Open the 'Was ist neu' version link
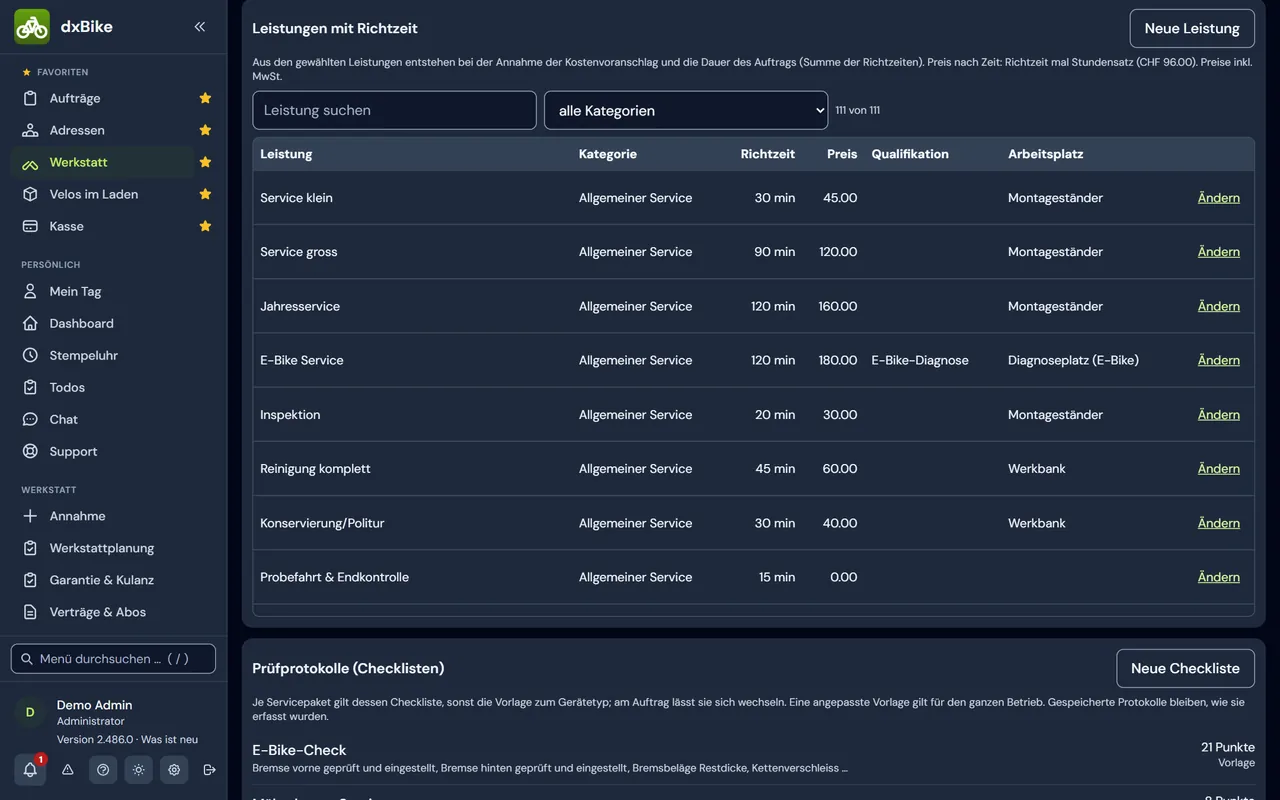The width and height of the screenshot is (1280, 800). point(169,739)
